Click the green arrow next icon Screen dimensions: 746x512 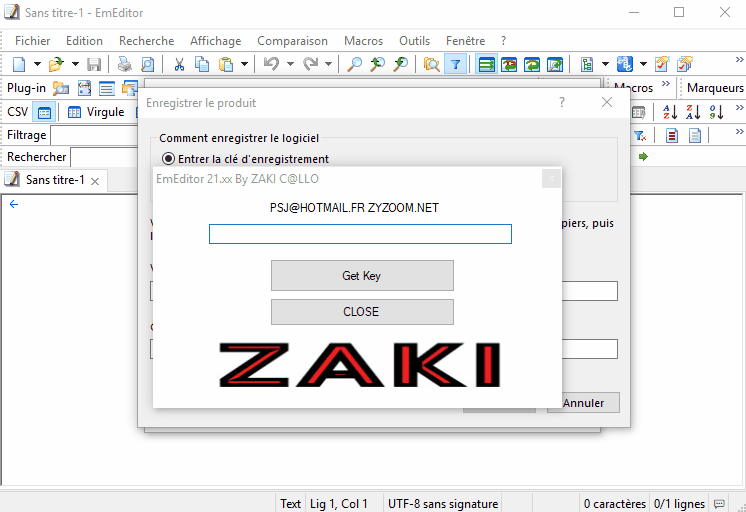tap(643, 157)
